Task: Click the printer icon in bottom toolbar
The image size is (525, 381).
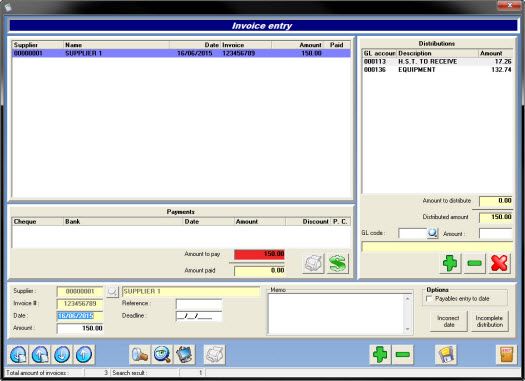Action: coord(215,355)
